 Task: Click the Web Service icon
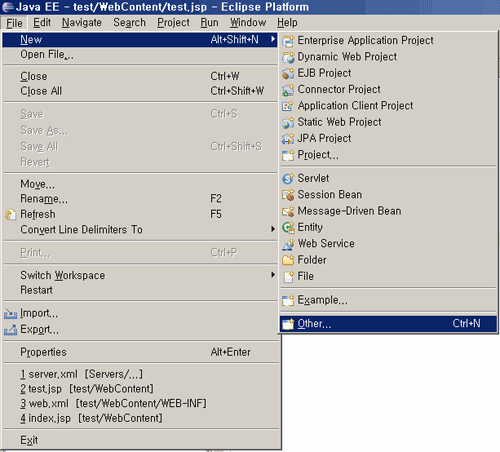point(288,244)
